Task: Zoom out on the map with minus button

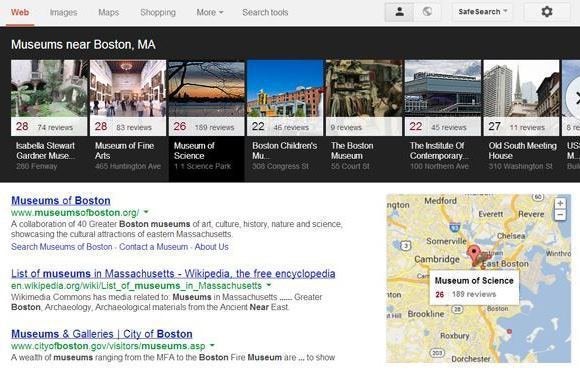Action: coord(560,214)
